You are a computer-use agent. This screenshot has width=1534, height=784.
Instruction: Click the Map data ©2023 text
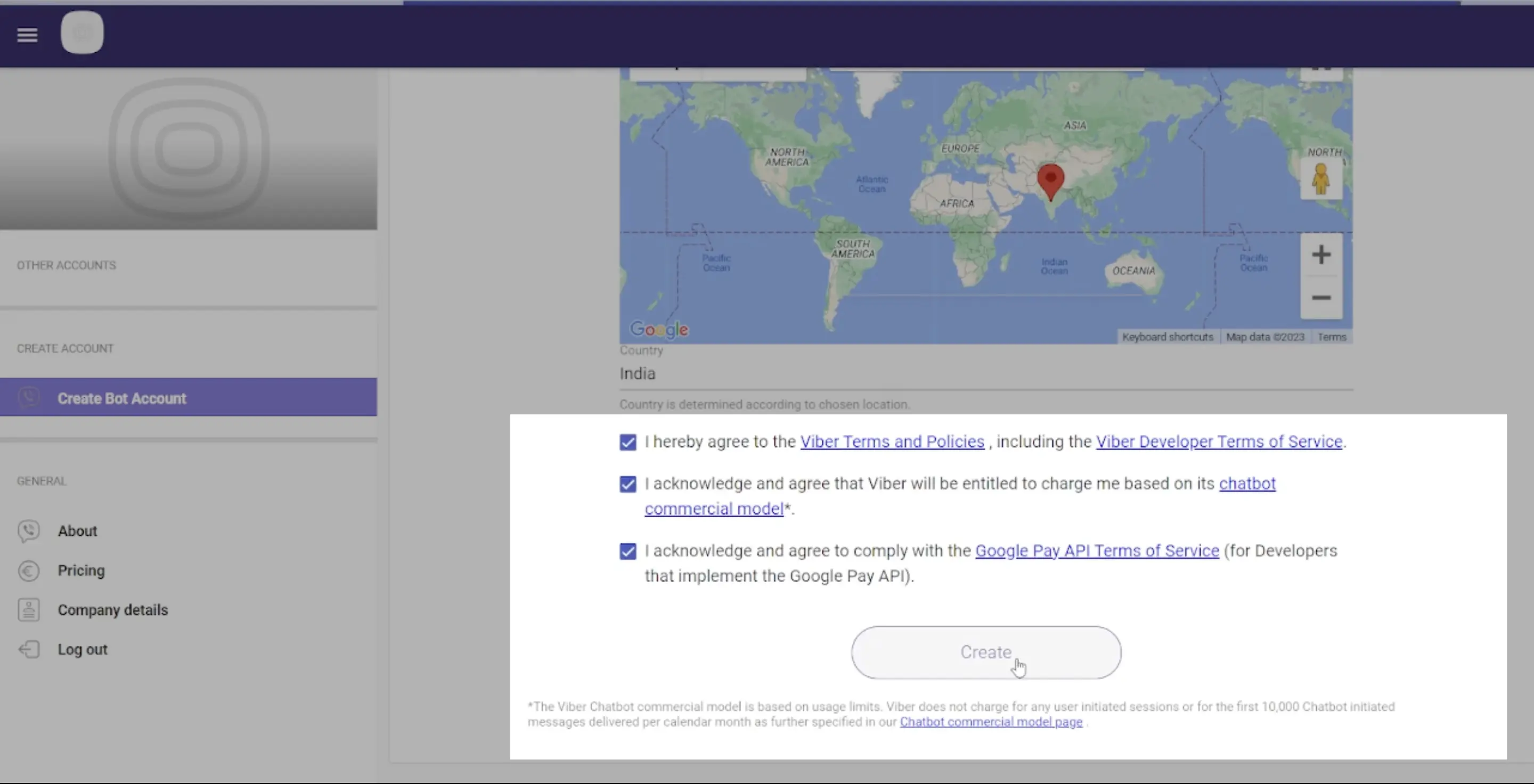(x=1265, y=337)
